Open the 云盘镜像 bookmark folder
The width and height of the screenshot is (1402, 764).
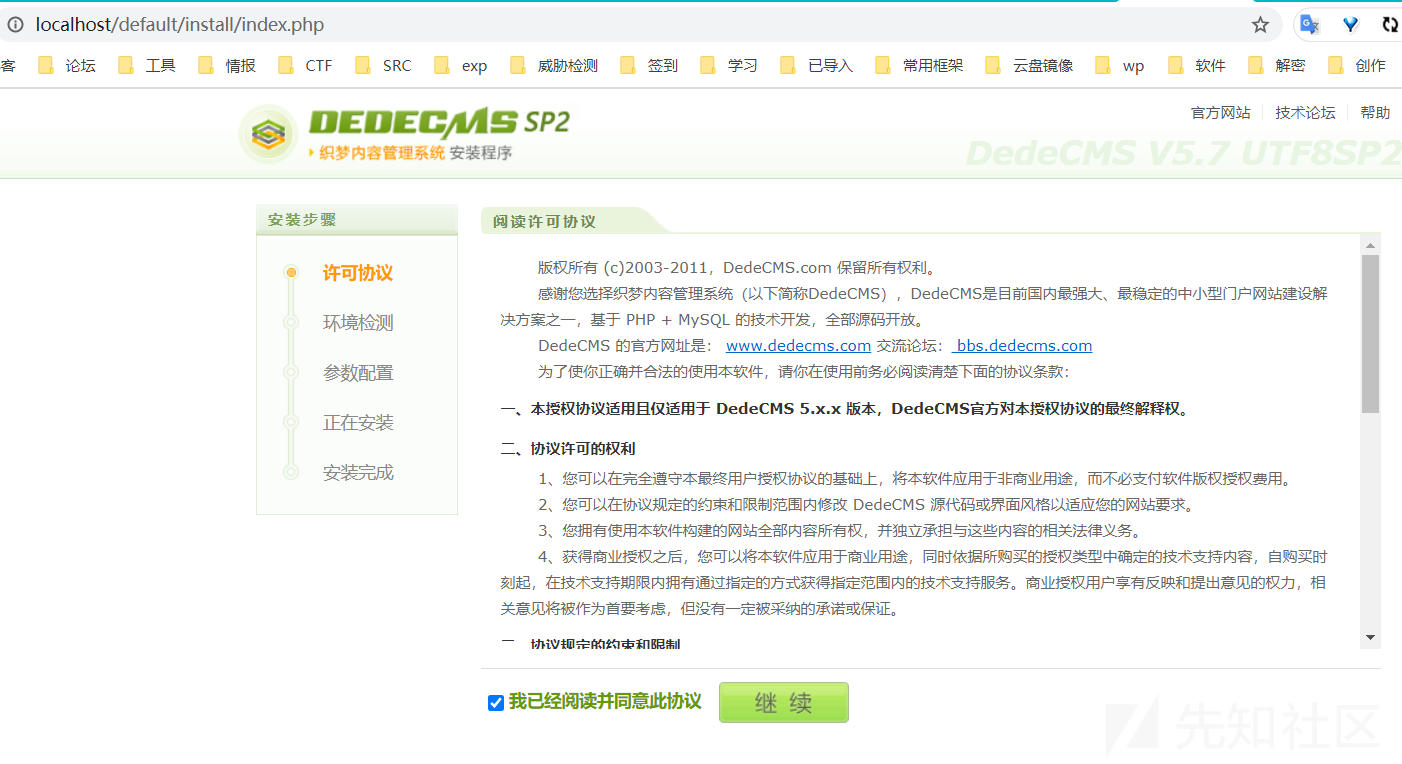click(x=1029, y=65)
